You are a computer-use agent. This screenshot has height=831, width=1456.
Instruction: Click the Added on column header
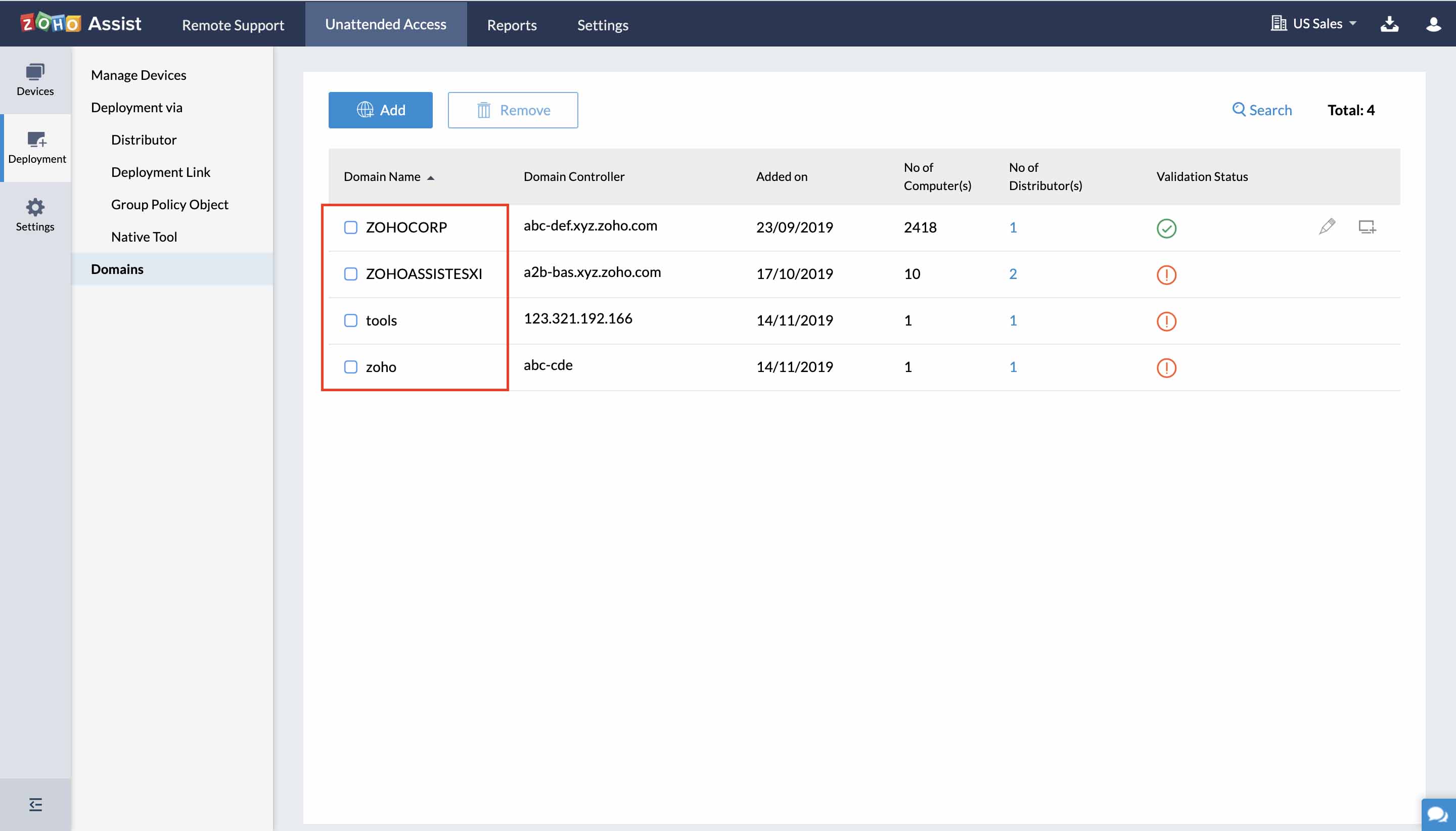(782, 176)
